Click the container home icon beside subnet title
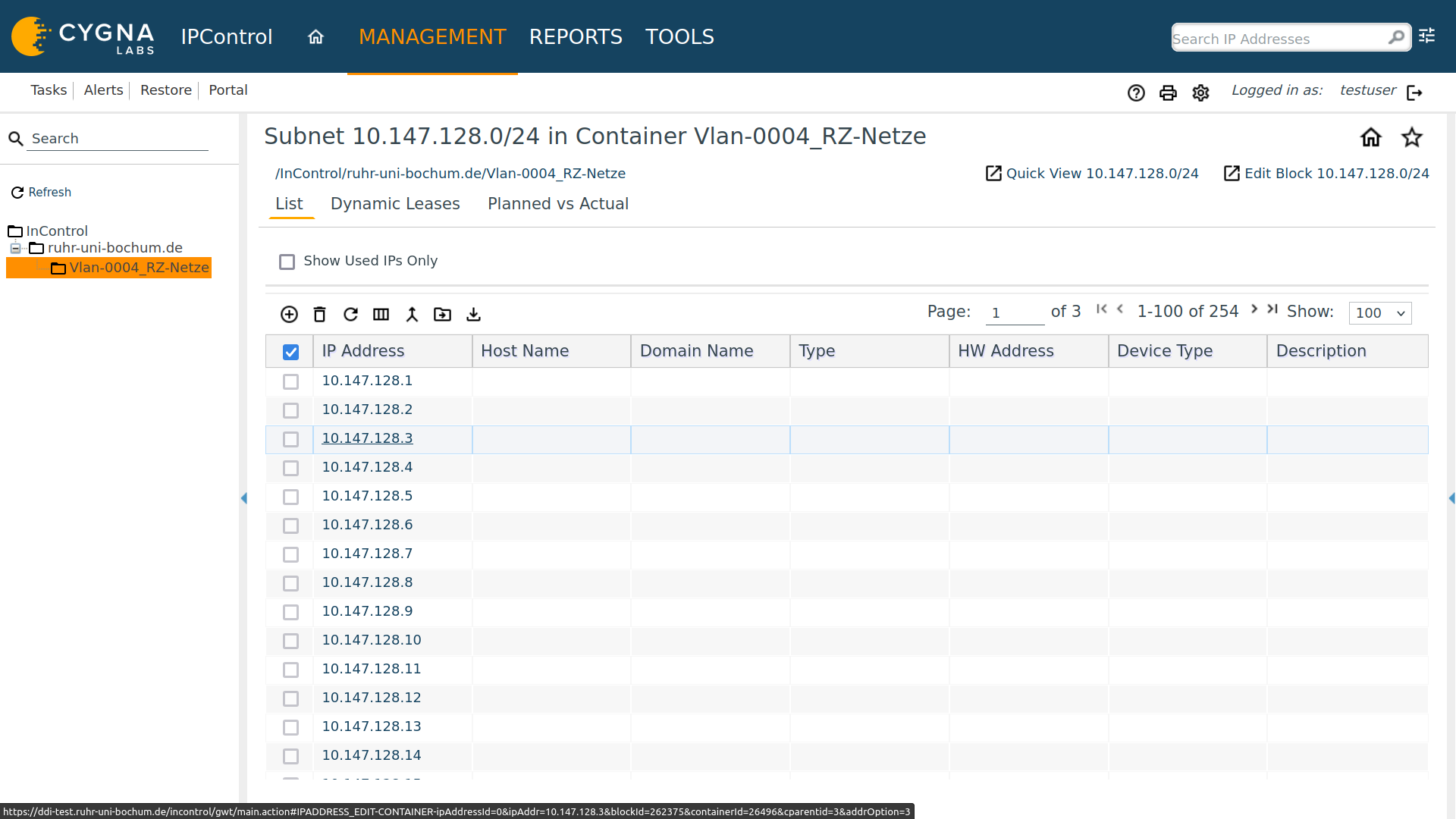 tap(1371, 137)
